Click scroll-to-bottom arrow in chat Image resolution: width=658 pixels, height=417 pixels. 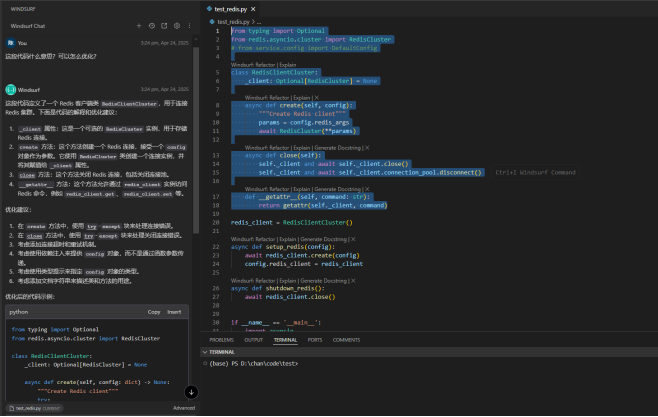tap(191, 392)
